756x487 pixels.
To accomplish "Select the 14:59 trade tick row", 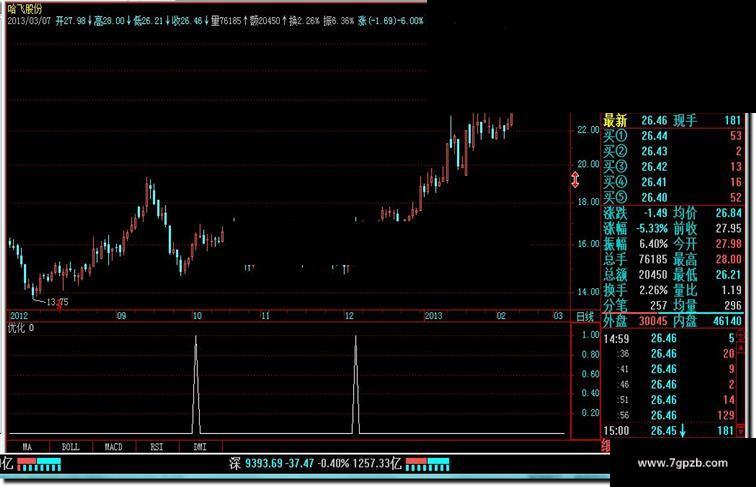I will [x=670, y=338].
